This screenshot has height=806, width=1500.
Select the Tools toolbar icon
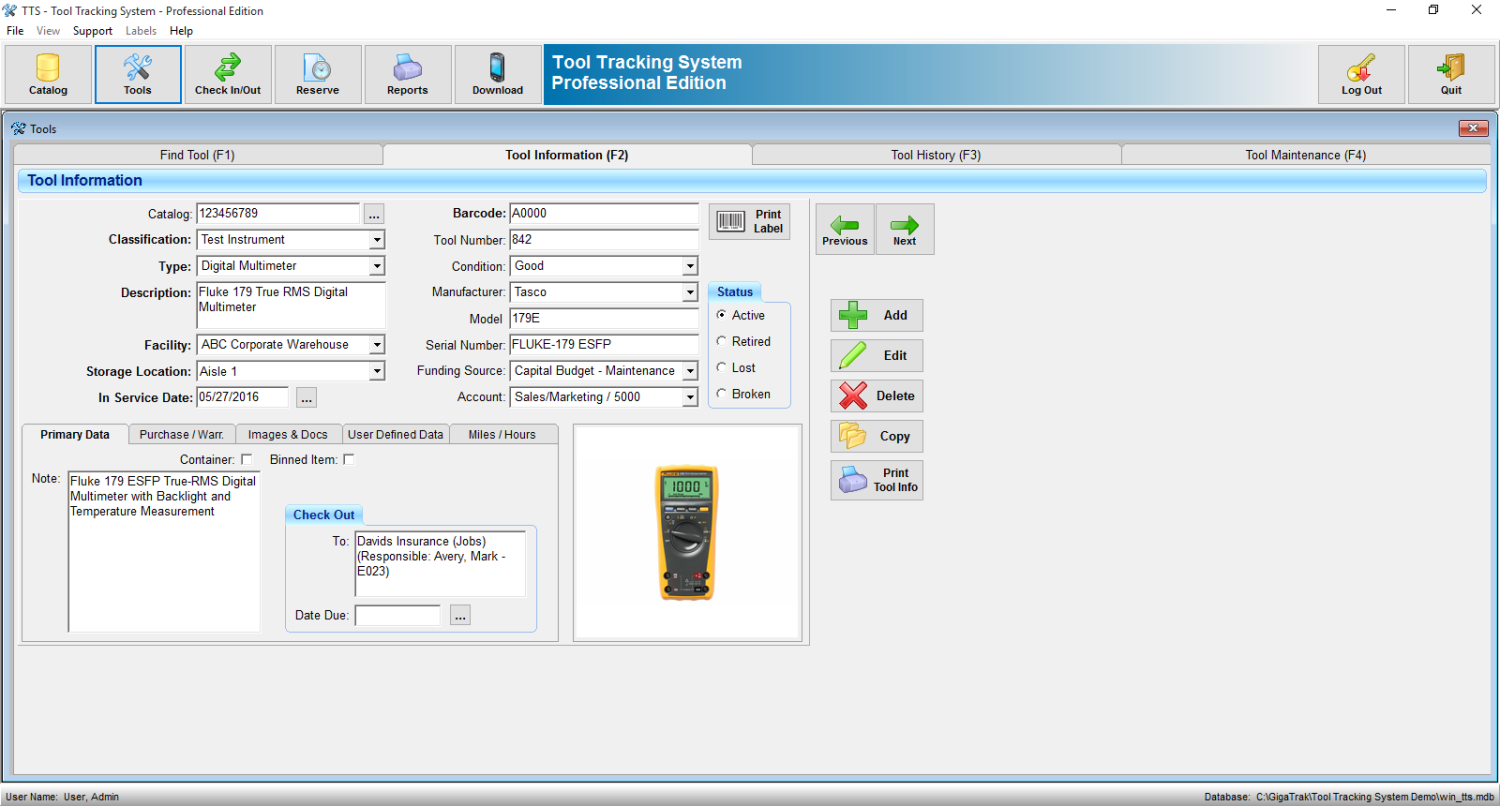137,74
